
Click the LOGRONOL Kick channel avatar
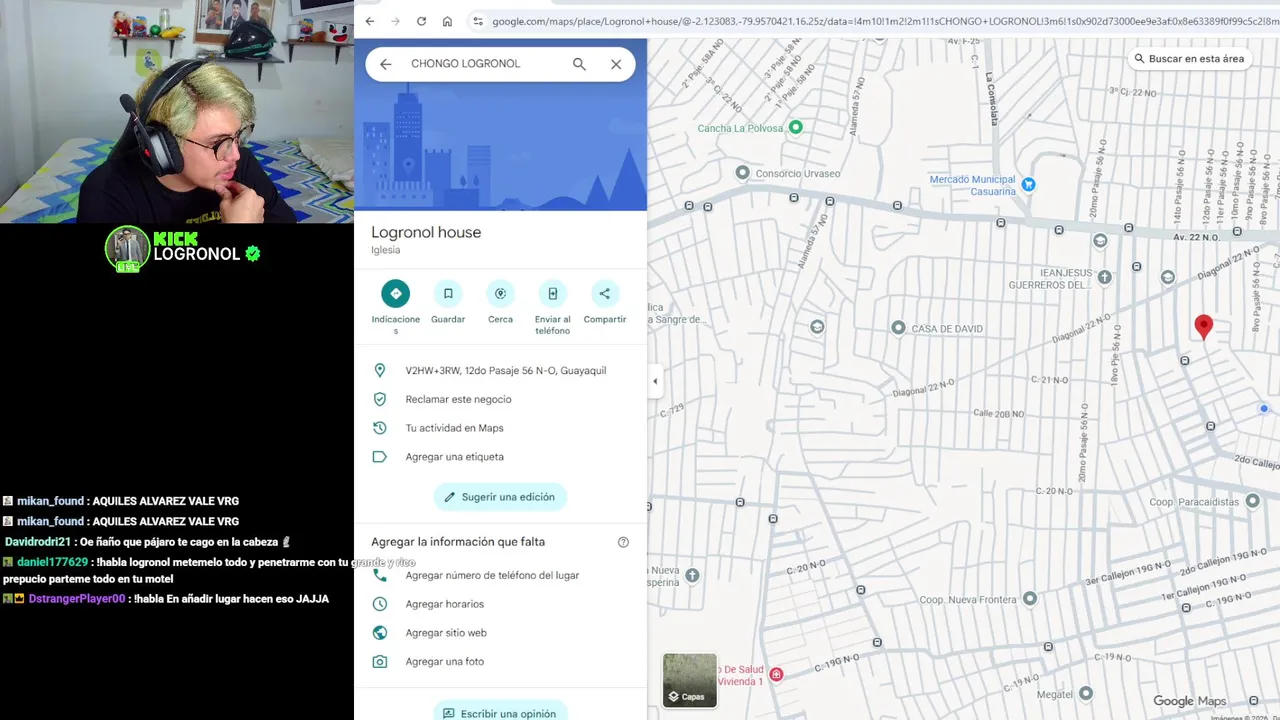click(x=127, y=249)
